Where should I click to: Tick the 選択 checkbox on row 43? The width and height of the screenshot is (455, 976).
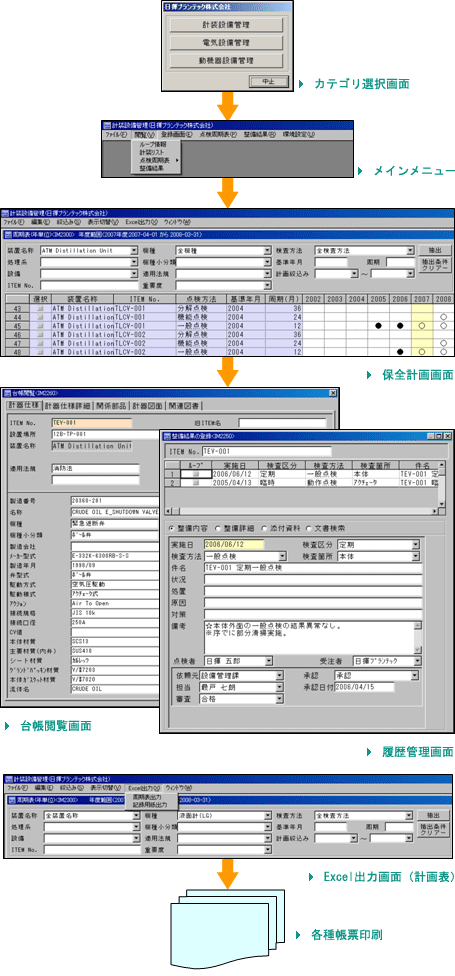click(x=41, y=308)
